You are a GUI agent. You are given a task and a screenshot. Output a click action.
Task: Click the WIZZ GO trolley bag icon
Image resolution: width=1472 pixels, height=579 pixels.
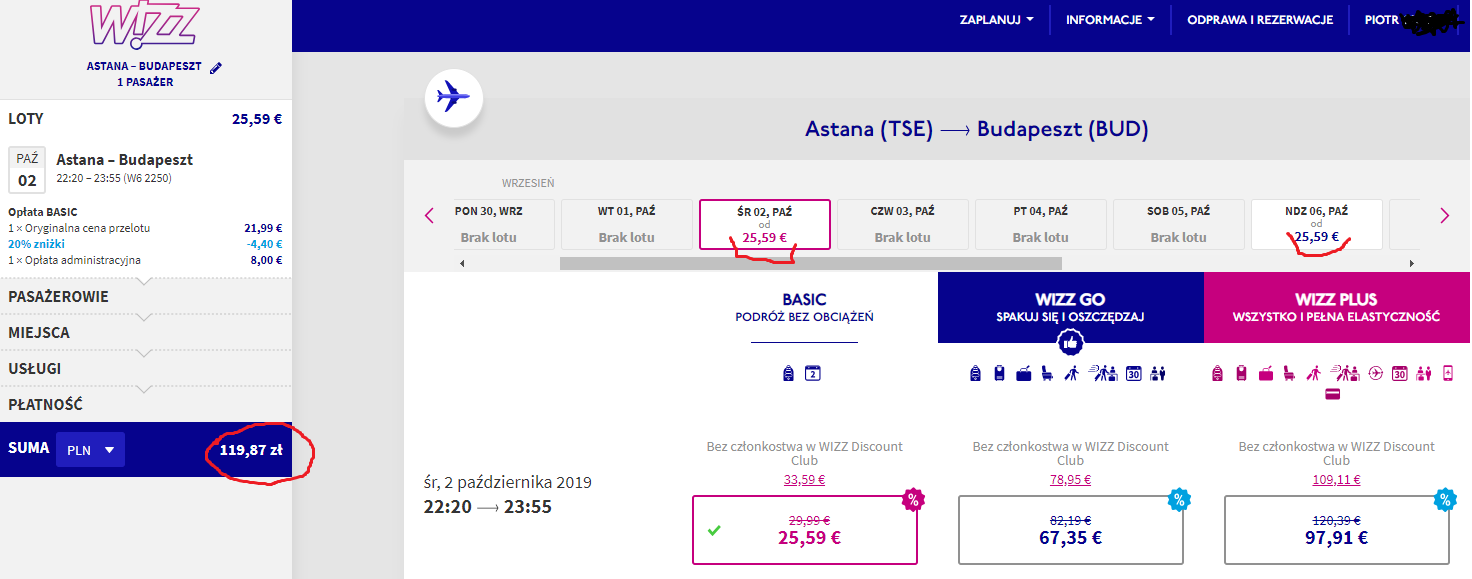pyautogui.click(x=999, y=373)
